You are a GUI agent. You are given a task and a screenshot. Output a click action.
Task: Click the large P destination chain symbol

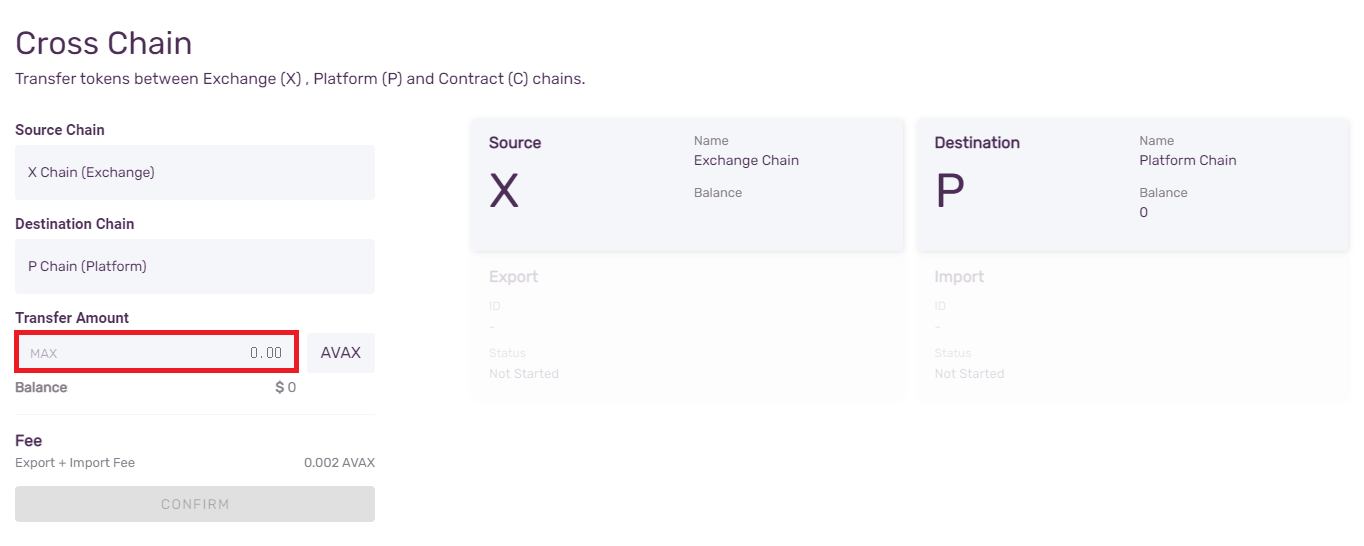click(x=949, y=191)
